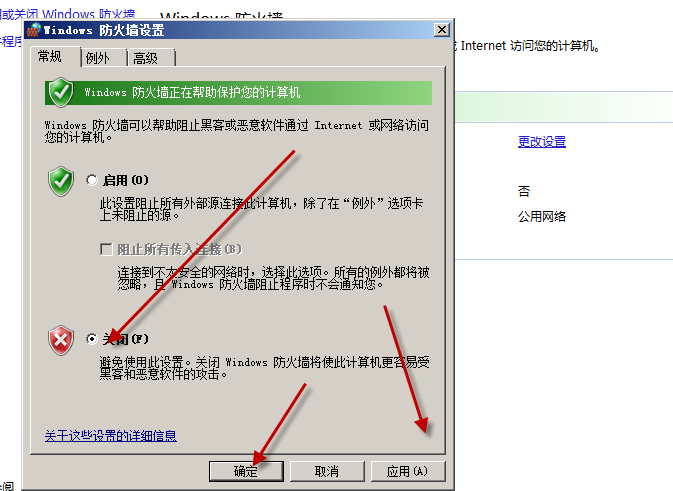Click the description starting 避免使用此设置
The height and width of the screenshot is (491, 673).
click(264, 368)
